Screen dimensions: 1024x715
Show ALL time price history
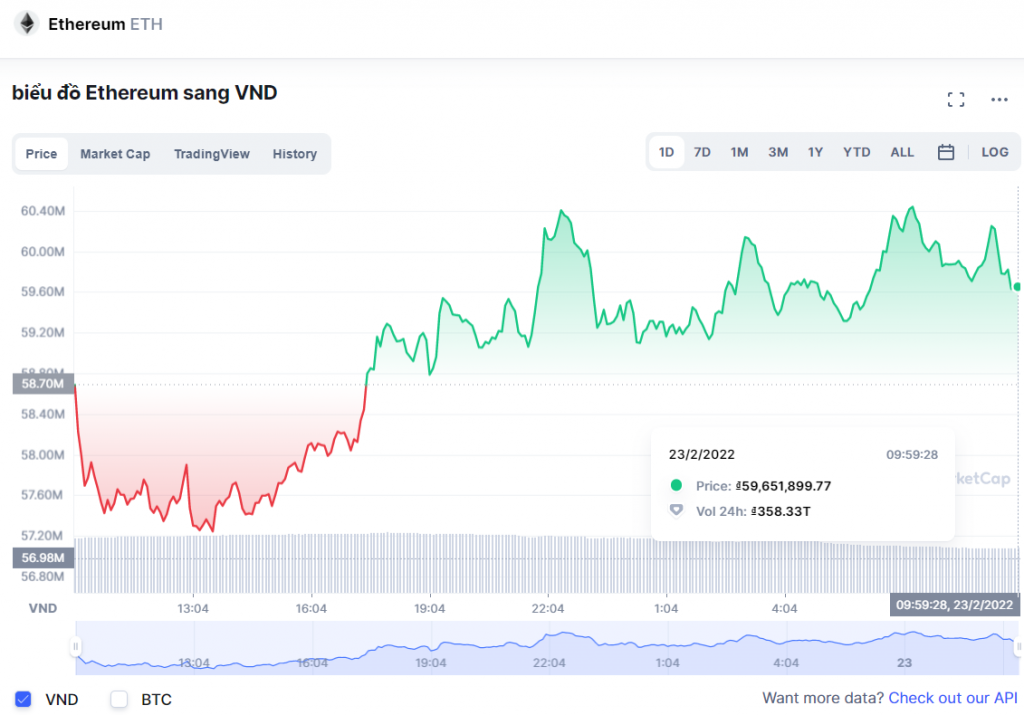tap(902, 152)
